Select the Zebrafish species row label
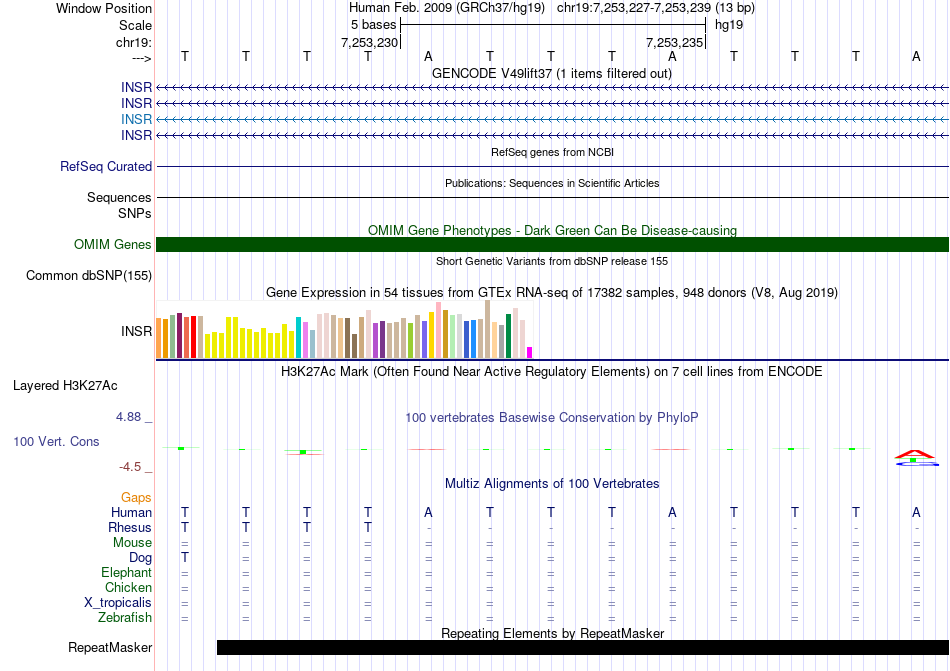Screen dimensions: 950x671 (125, 618)
